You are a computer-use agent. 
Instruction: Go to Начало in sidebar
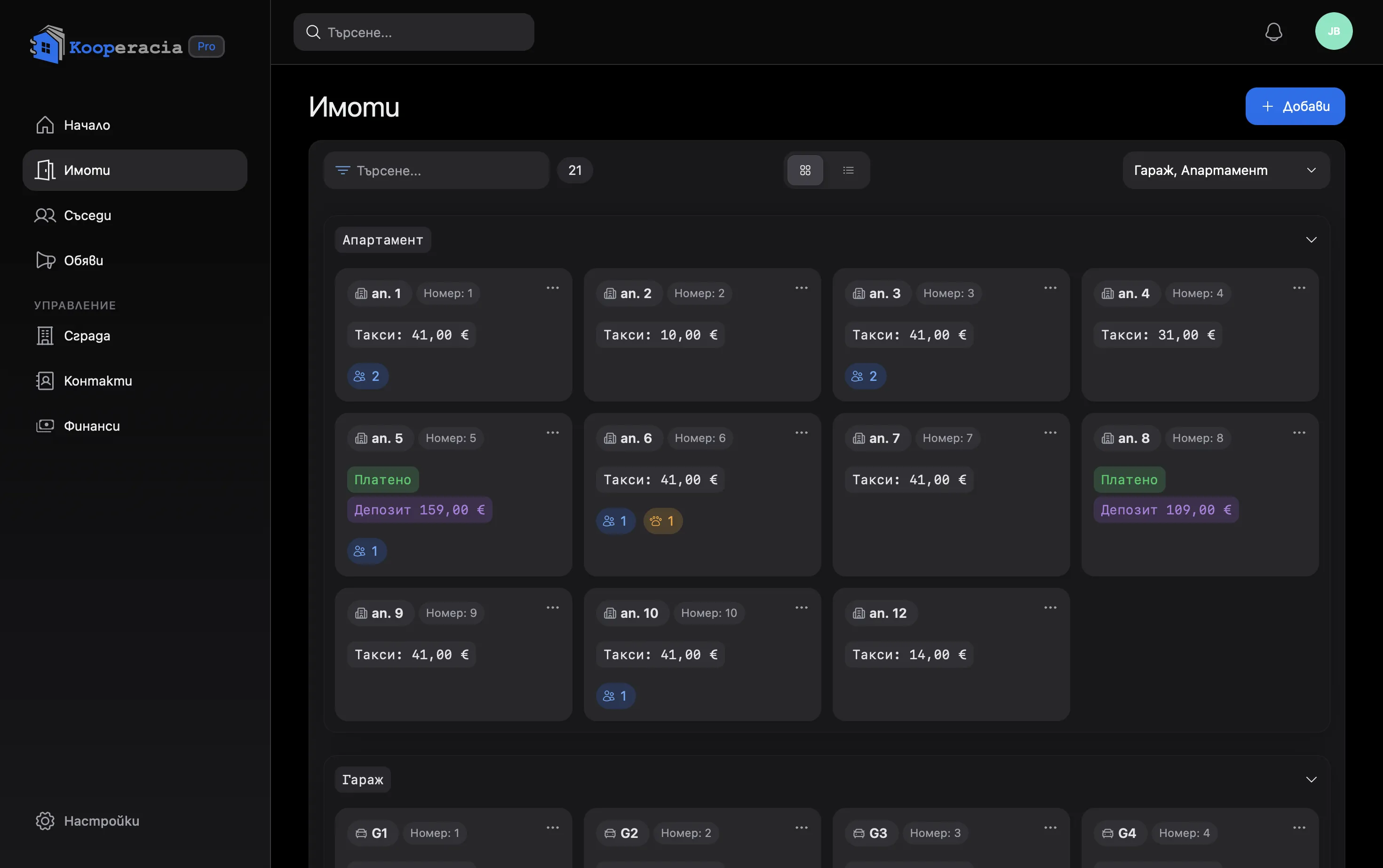pos(135,125)
